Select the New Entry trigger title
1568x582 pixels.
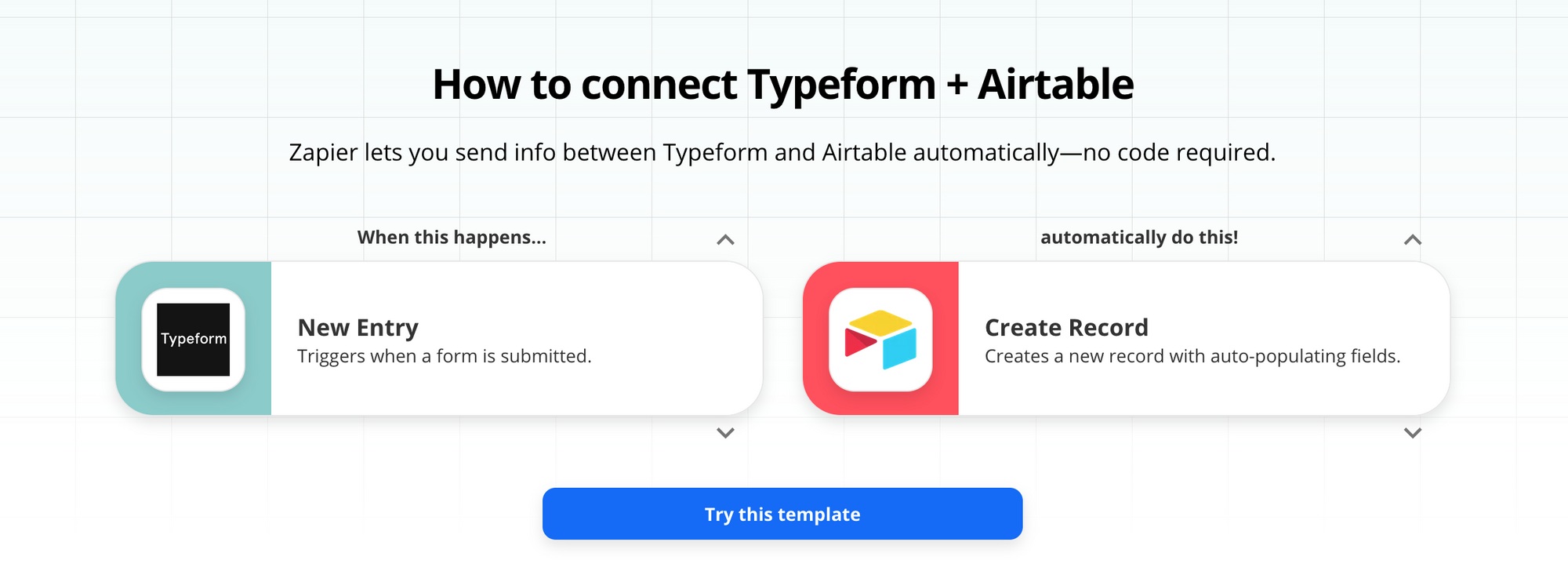point(358,327)
